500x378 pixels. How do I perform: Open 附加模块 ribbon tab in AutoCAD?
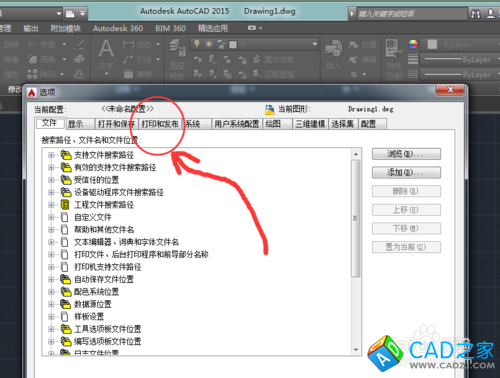coord(66,29)
